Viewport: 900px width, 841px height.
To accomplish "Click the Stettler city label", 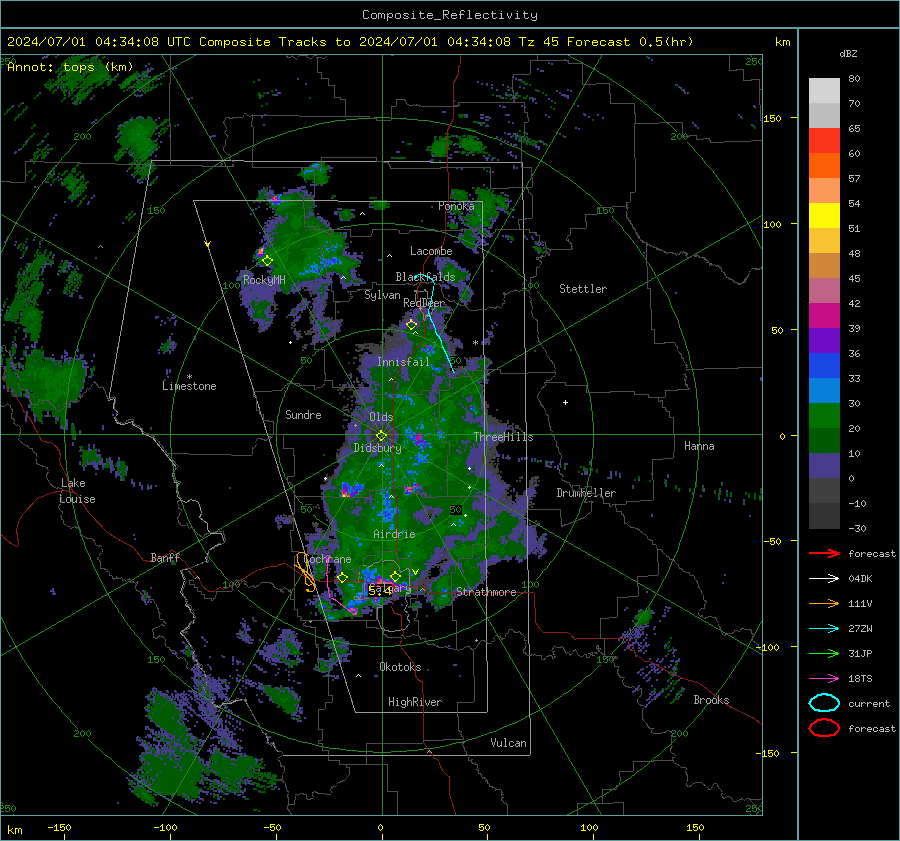I will [x=583, y=289].
